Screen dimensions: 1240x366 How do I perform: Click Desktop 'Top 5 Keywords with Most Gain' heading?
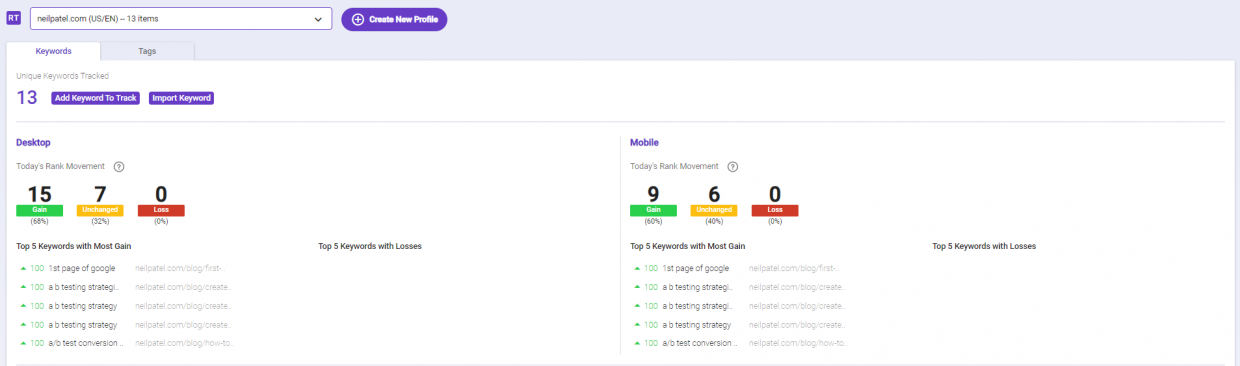pyautogui.click(x=74, y=245)
